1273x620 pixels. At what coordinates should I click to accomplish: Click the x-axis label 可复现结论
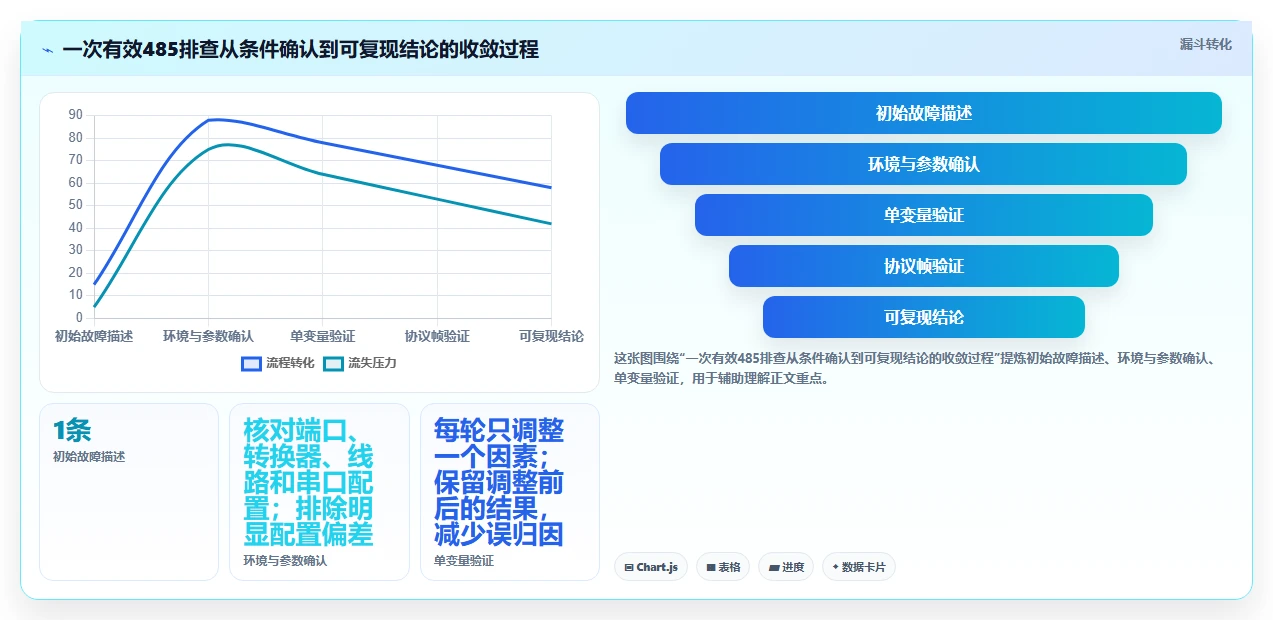click(x=551, y=336)
